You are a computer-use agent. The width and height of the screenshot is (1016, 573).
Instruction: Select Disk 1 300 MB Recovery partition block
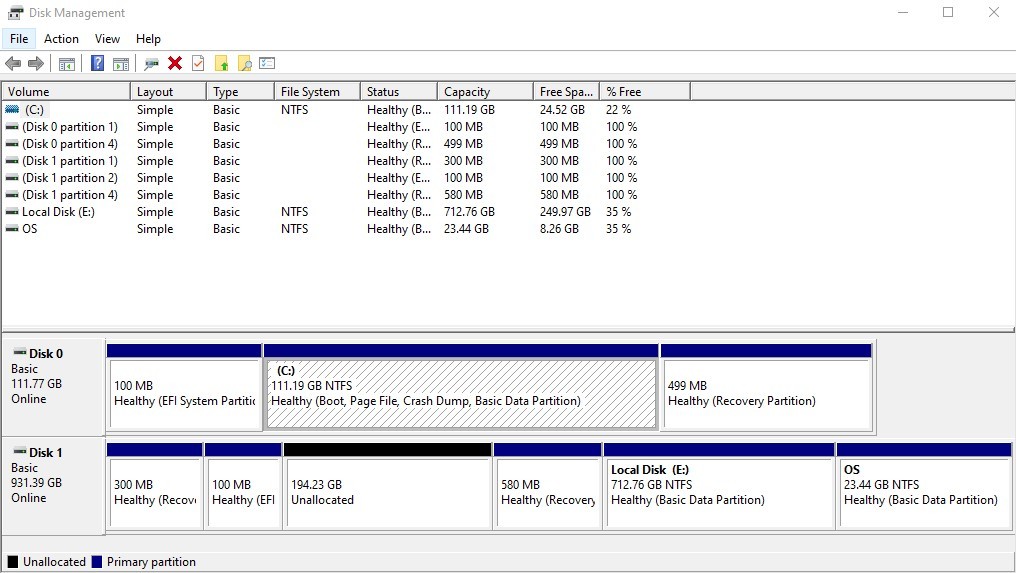154,486
